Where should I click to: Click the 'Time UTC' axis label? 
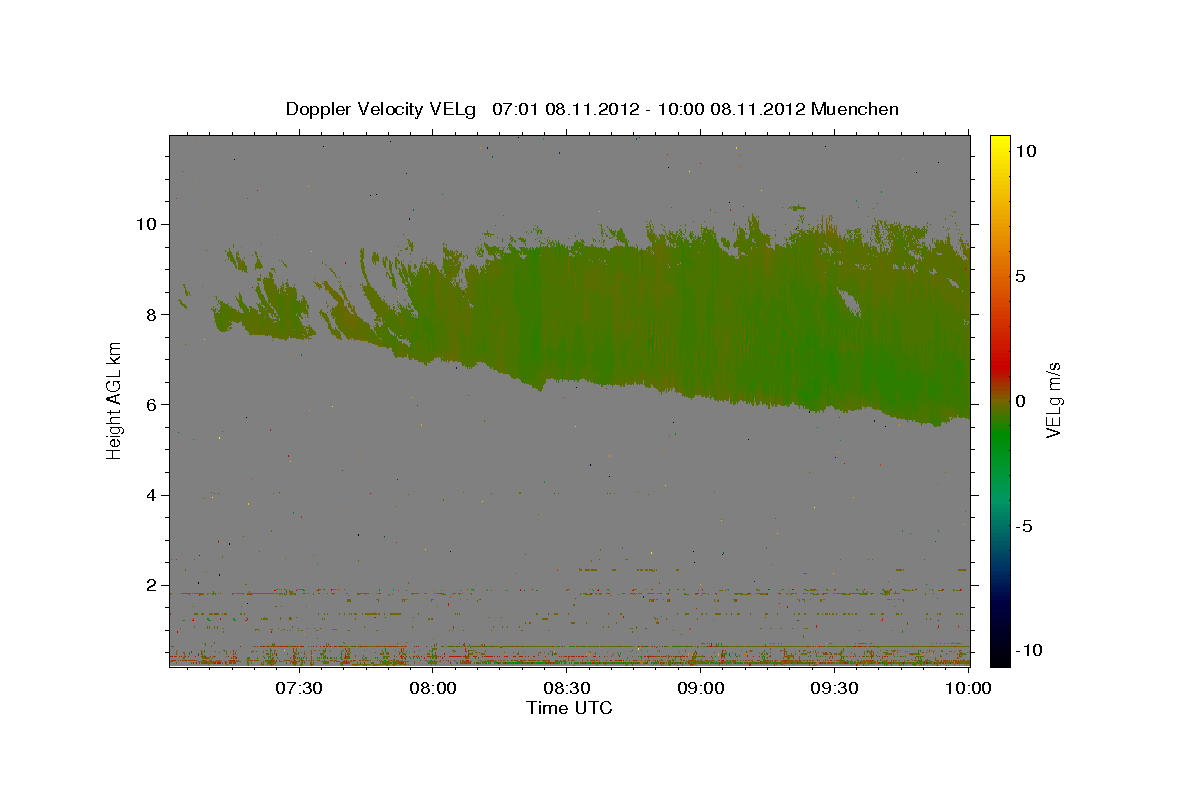click(569, 708)
